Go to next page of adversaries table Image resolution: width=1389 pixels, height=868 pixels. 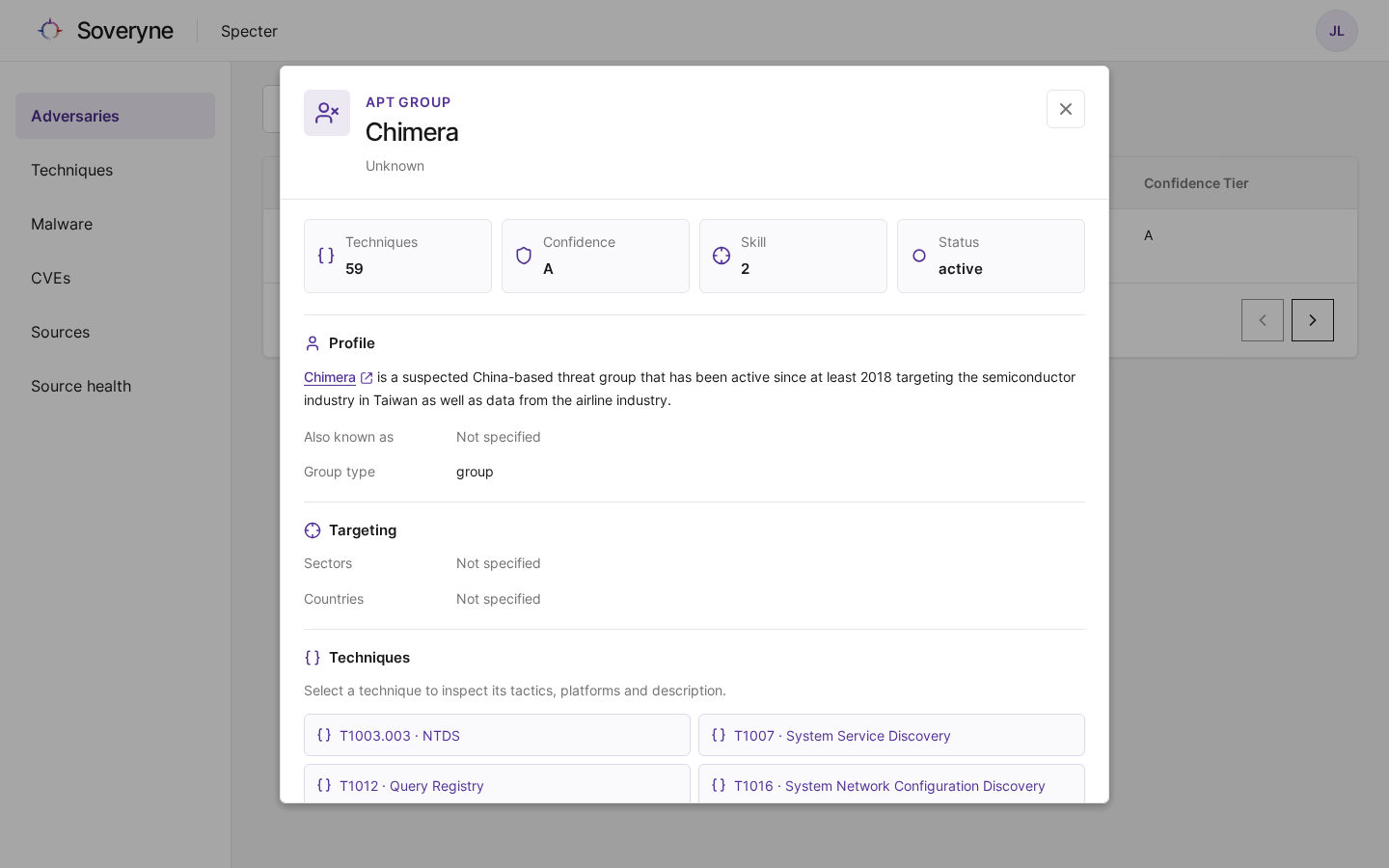pyautogui.click(x=1313, y=320)
